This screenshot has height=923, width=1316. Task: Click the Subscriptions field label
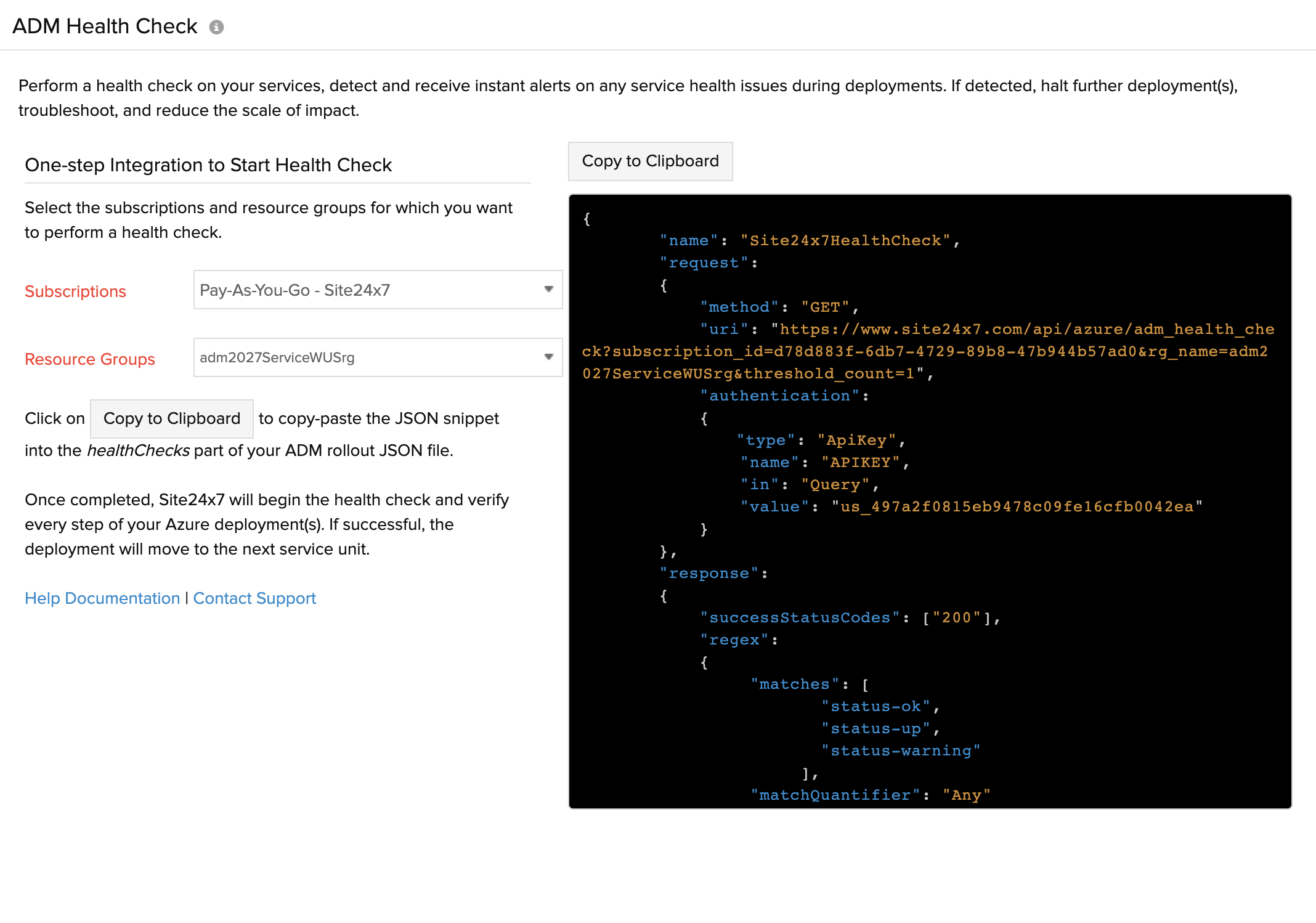pos(75,291)
